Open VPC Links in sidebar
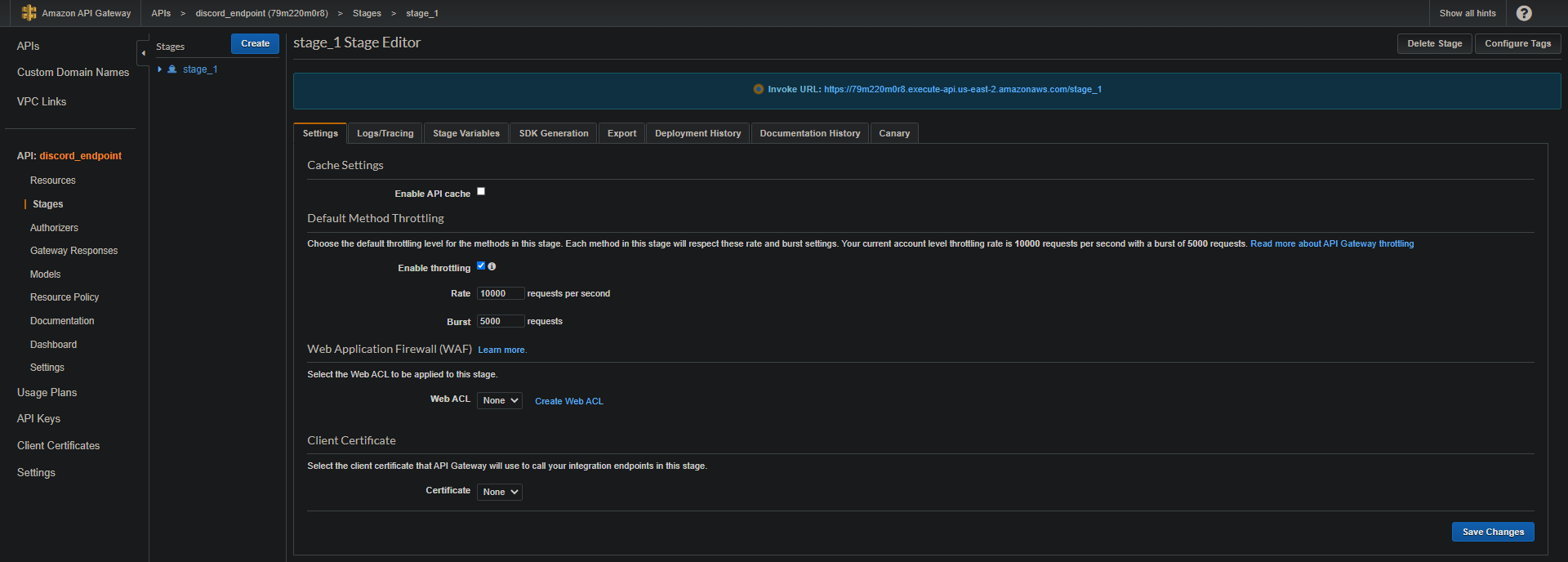 point(42,101)
